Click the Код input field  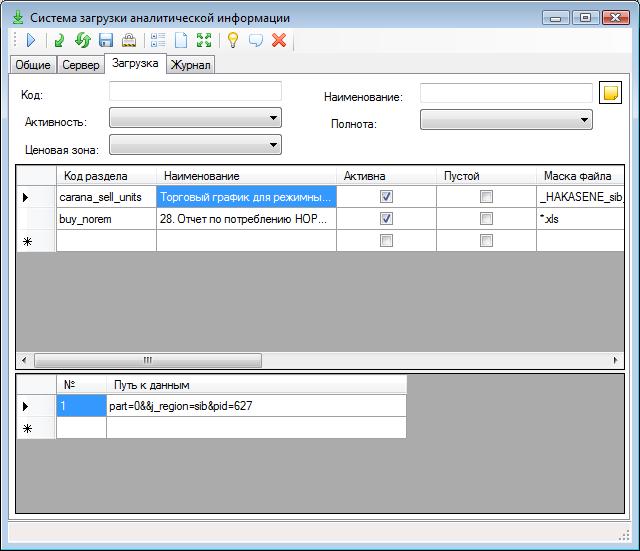(195, 91)
